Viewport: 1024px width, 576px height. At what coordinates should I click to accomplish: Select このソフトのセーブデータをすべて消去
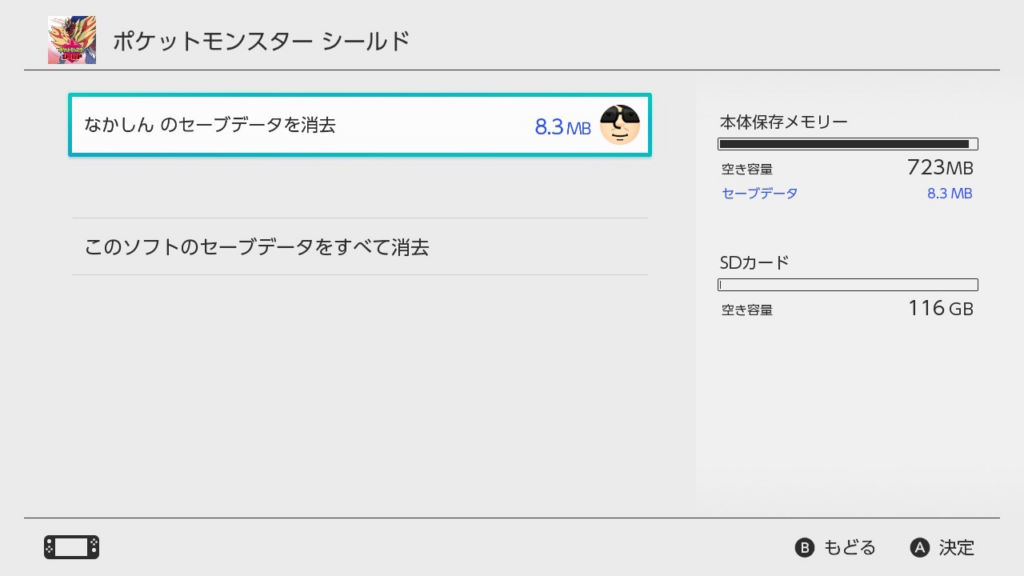point(360,247)
